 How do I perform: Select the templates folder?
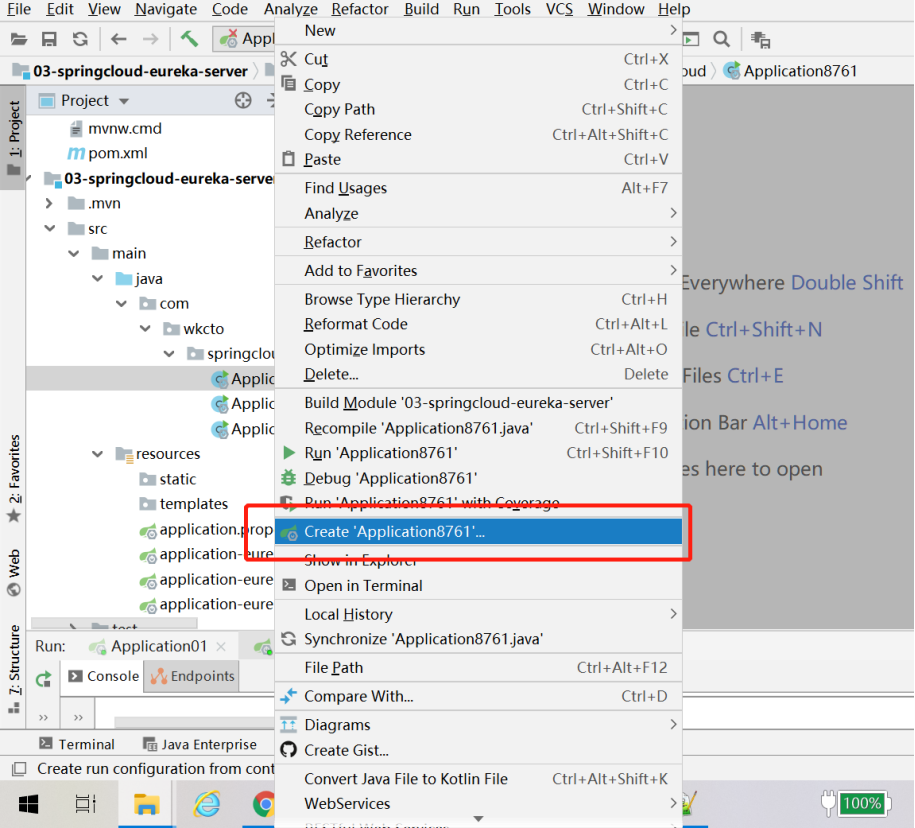(183, 504)
